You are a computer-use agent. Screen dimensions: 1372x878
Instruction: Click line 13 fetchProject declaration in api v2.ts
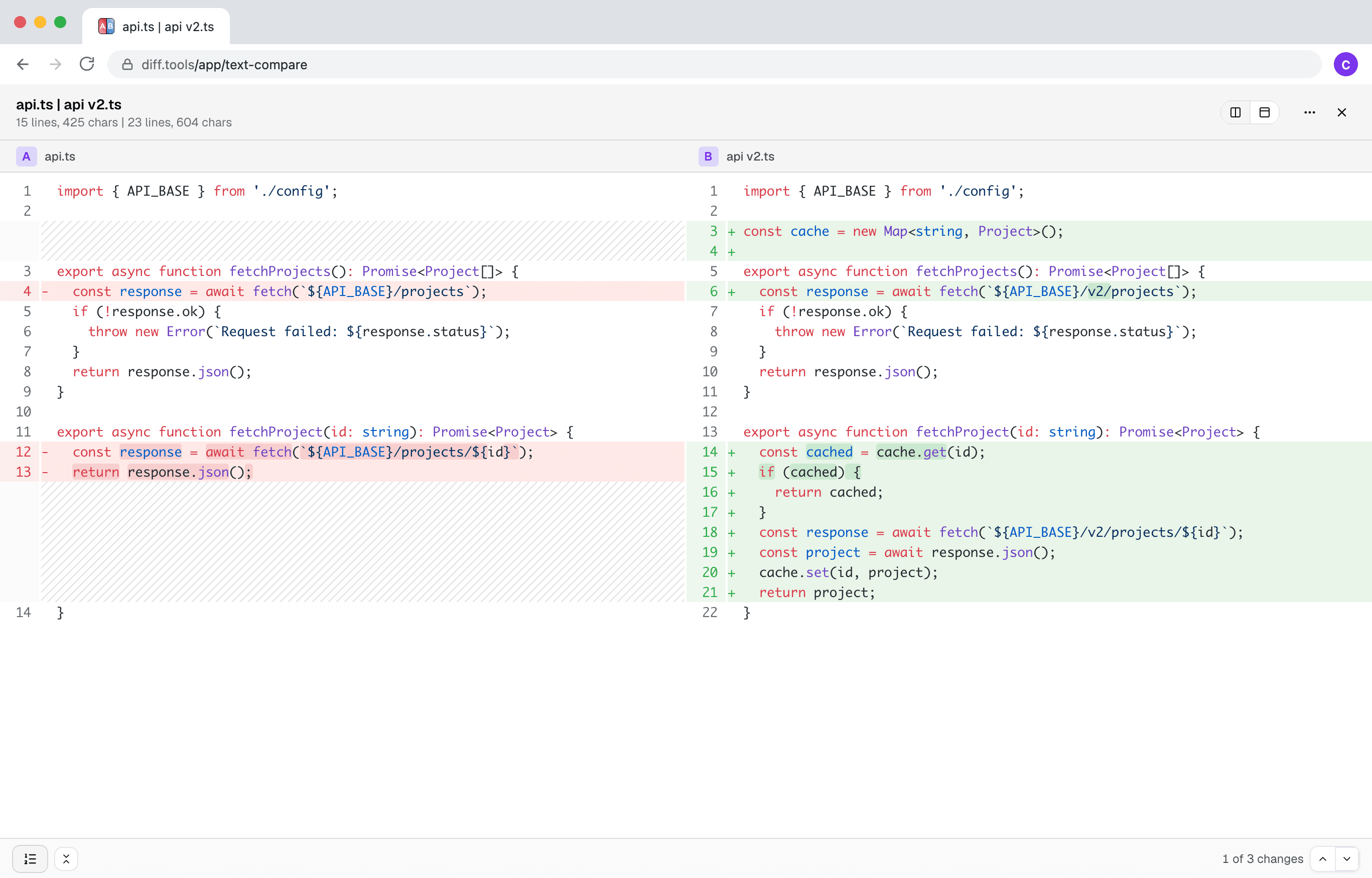1029,432
